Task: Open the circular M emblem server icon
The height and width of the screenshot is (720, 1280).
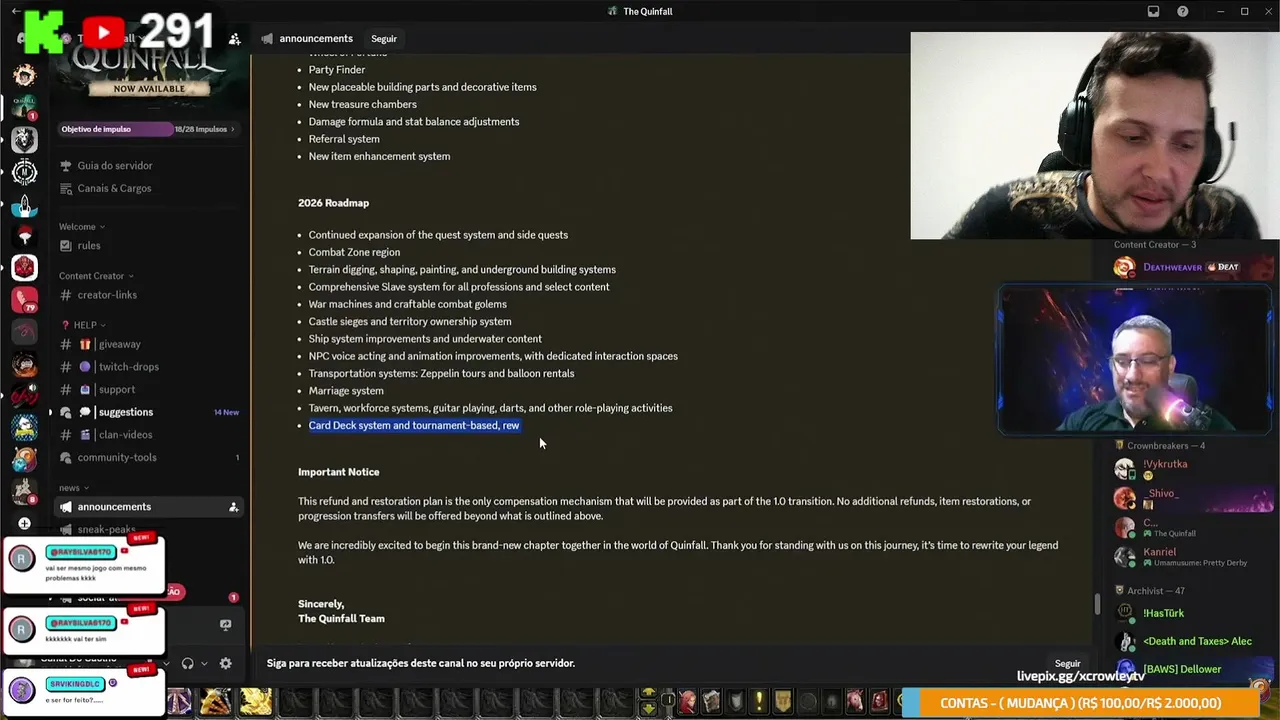Action: click(24, 172)
